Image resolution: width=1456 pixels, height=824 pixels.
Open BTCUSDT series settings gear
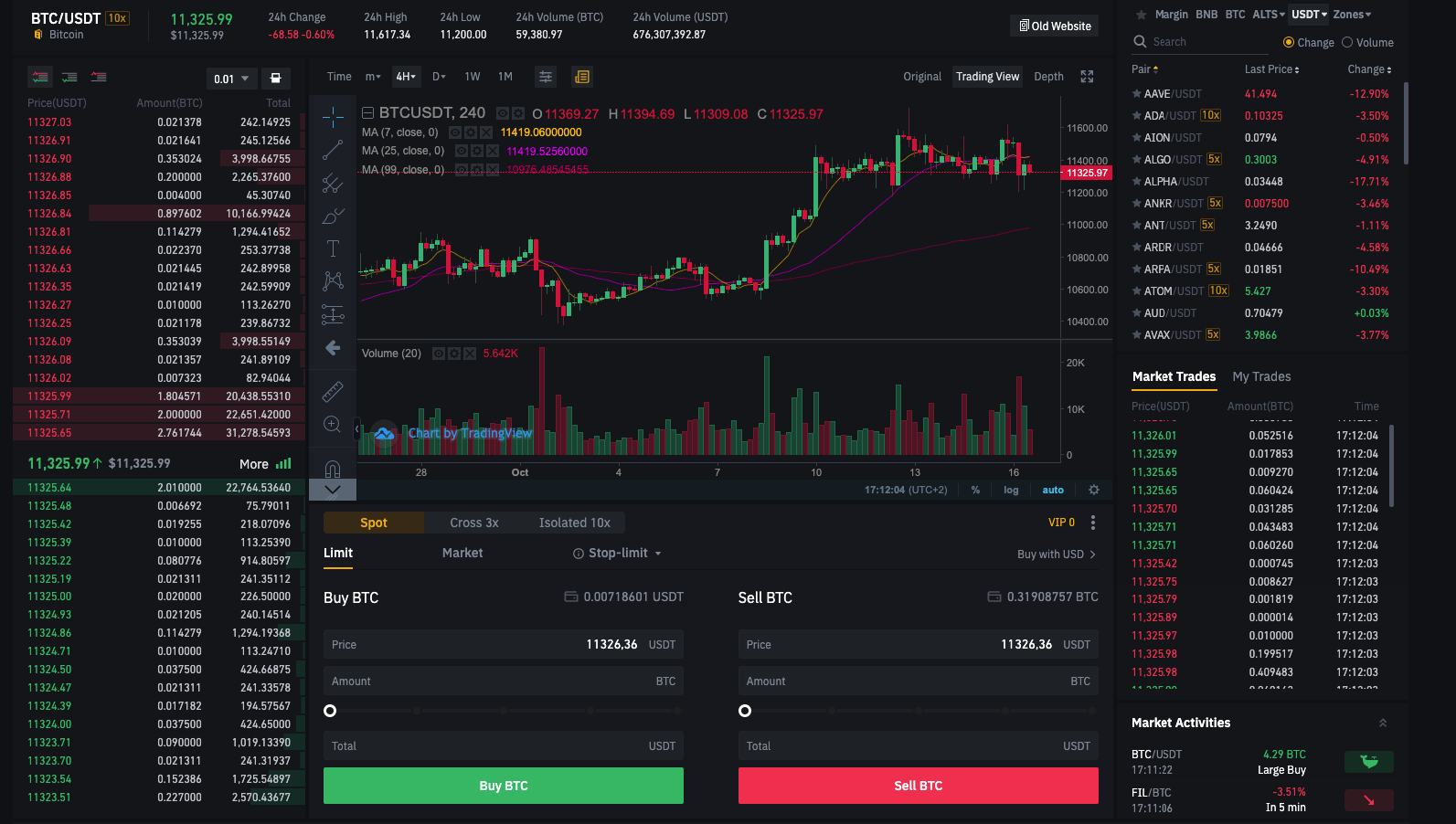coord(518,114)
